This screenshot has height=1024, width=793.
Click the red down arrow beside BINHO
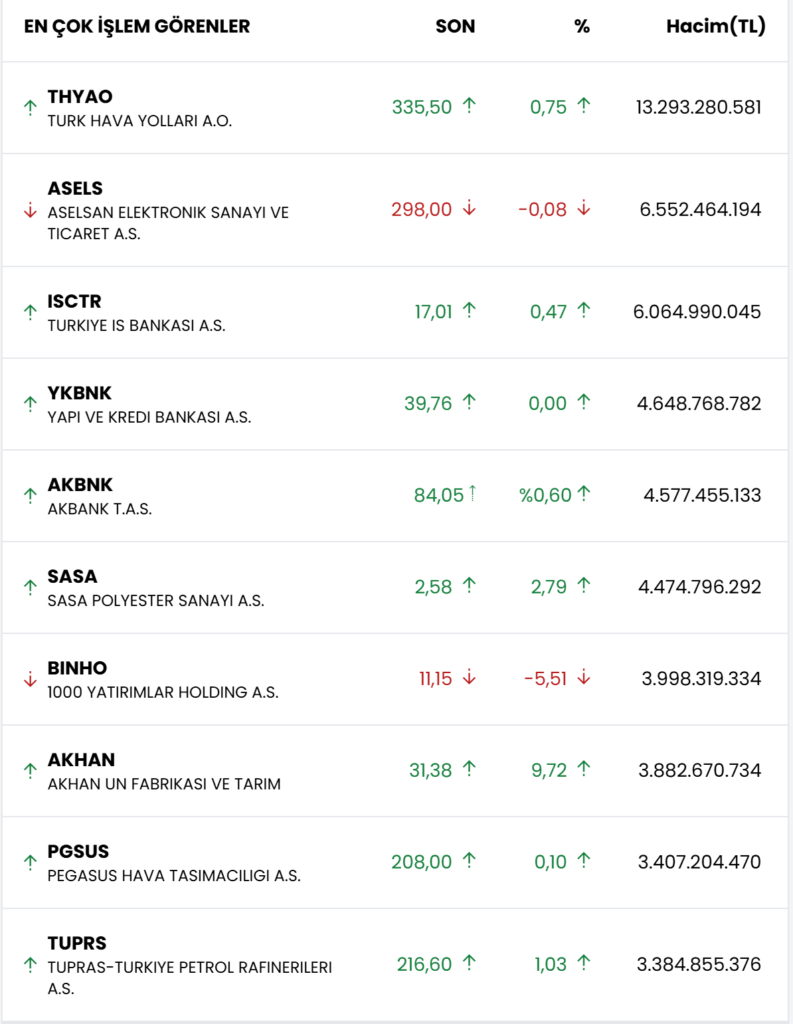[x=30, y=678]
